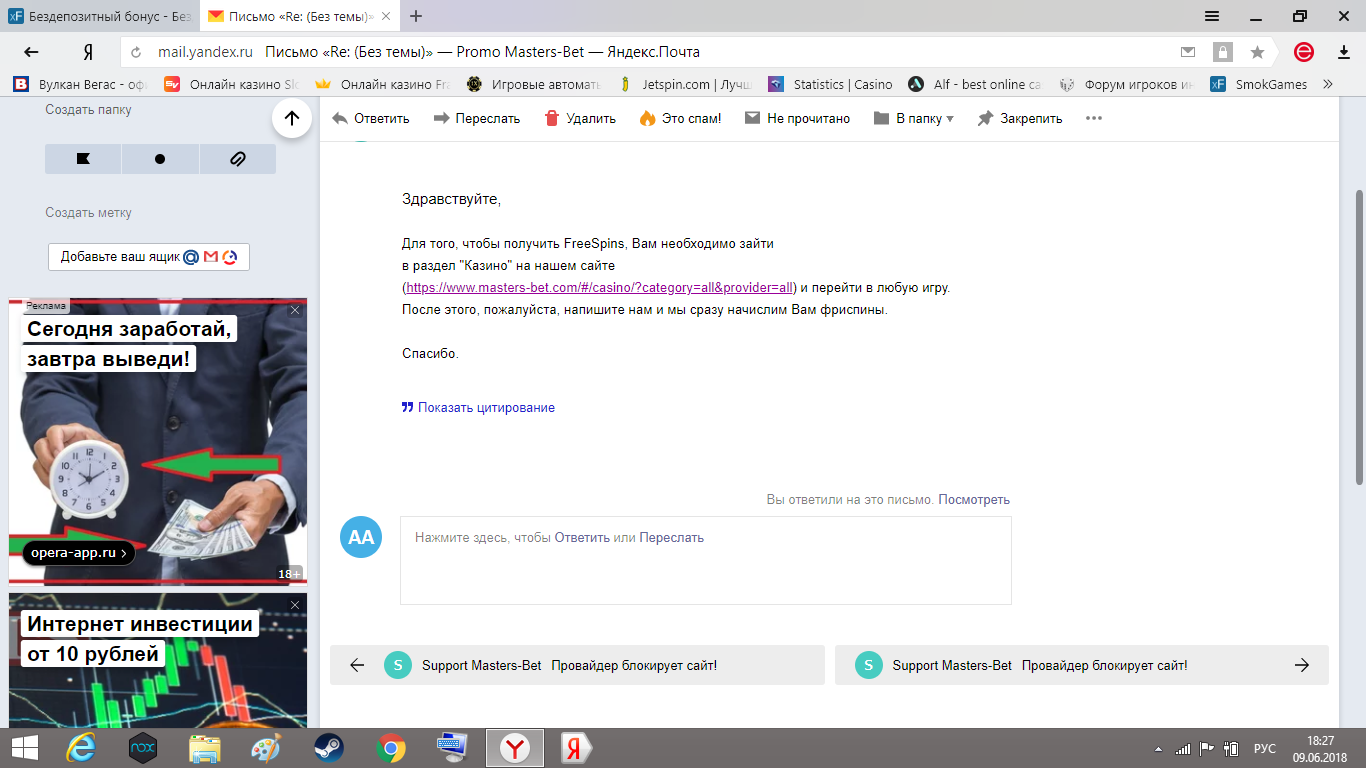Click 'Добавьте ваш ящик' button
Image resolution: width=1366 pixels, height=768 pixels.
tap(149, 257)
